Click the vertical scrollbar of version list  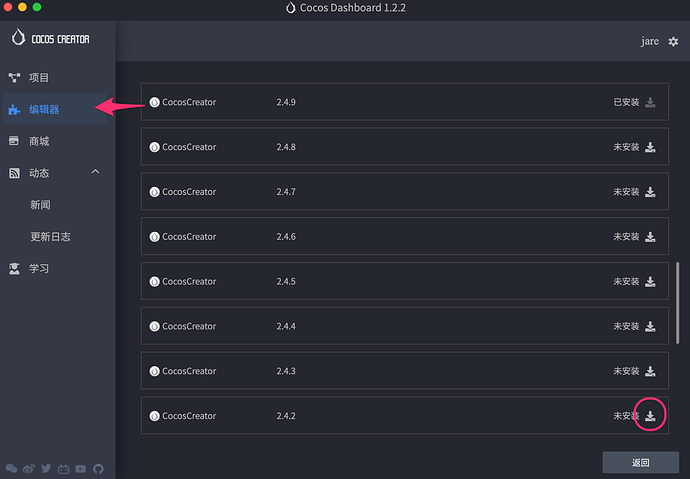pos(677,303)
